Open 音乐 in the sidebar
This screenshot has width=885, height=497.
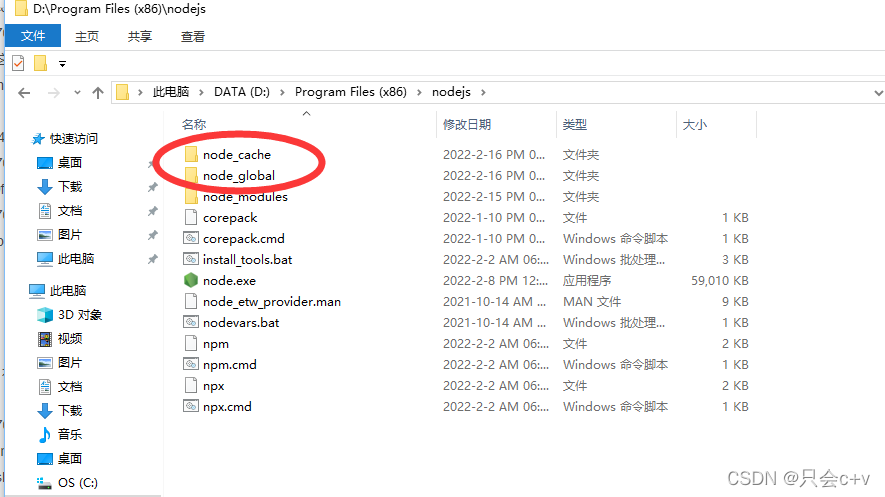click(70, 434)
